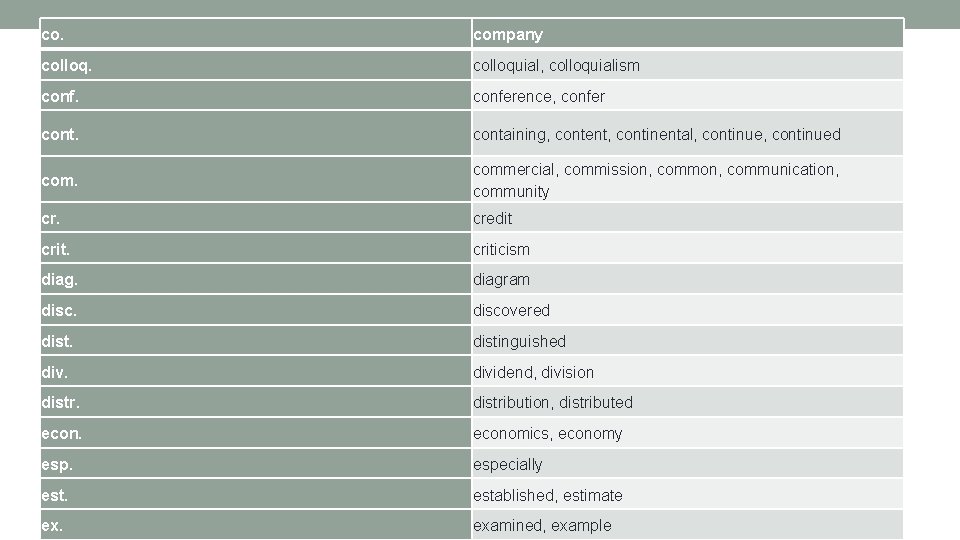Select the cell starting with 'containing, content'
This screenshot has height=540, width=960.
(x=688, y=133)
